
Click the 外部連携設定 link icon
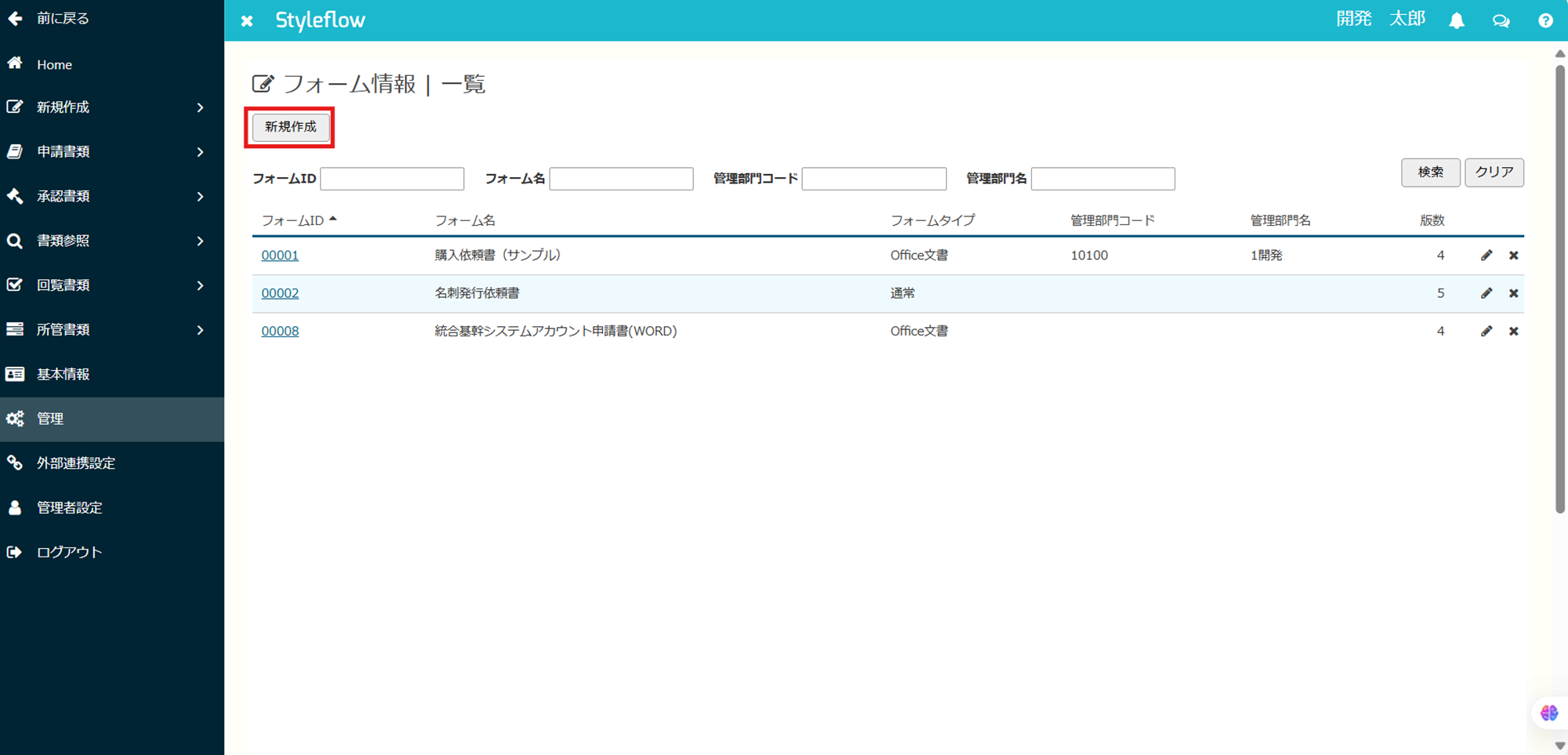(15, 463)
